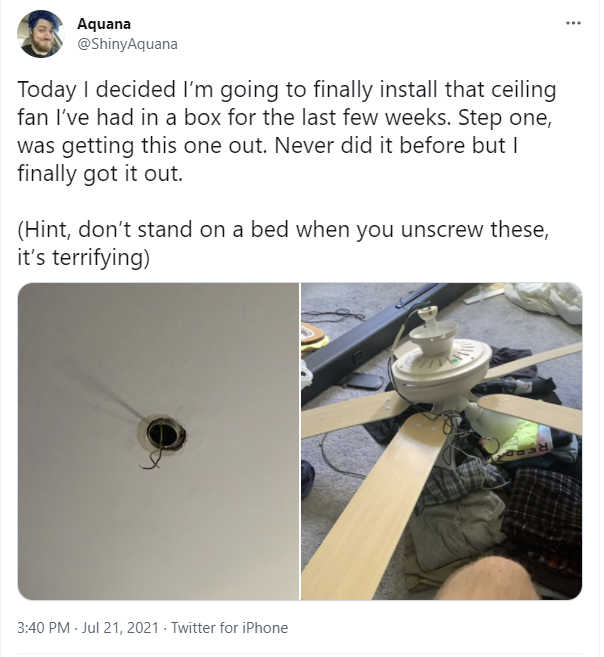The image size is (604, 657).
Task: Open the tweet's more options ellipsis
Action: (x=573, y=23)
